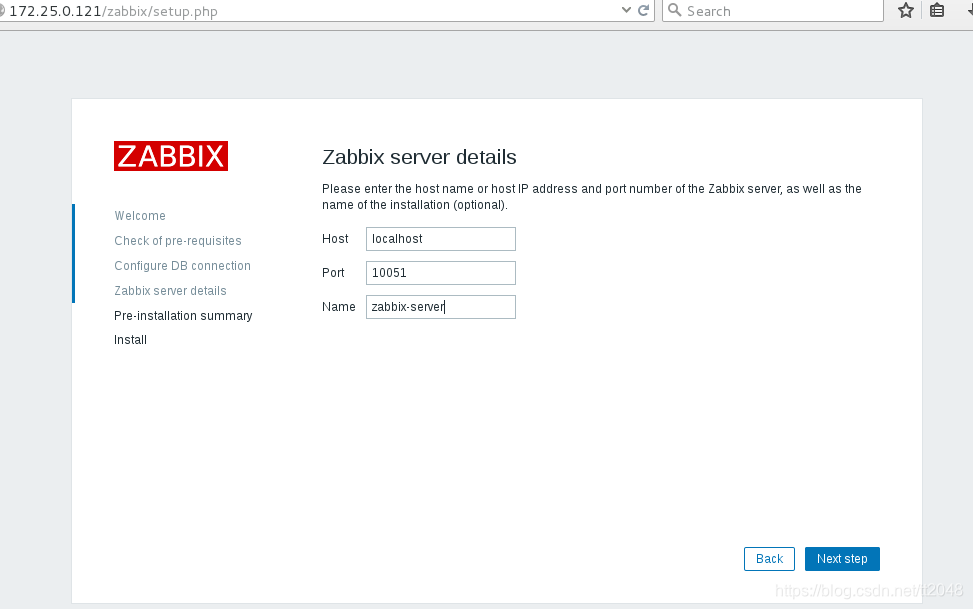This screenshot has width=973, height=609.
Task: Select Configure DB connection step
Action: tap(182, 266)
